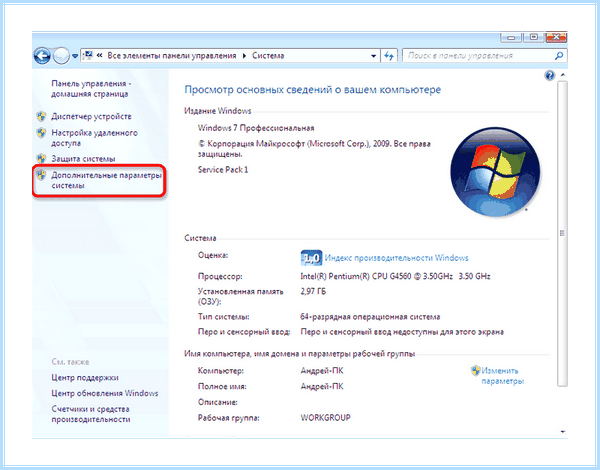Open 'Панель управления - домашняя страница' link
The width and height of the screenshot is (600, 470).
(91, 88)
